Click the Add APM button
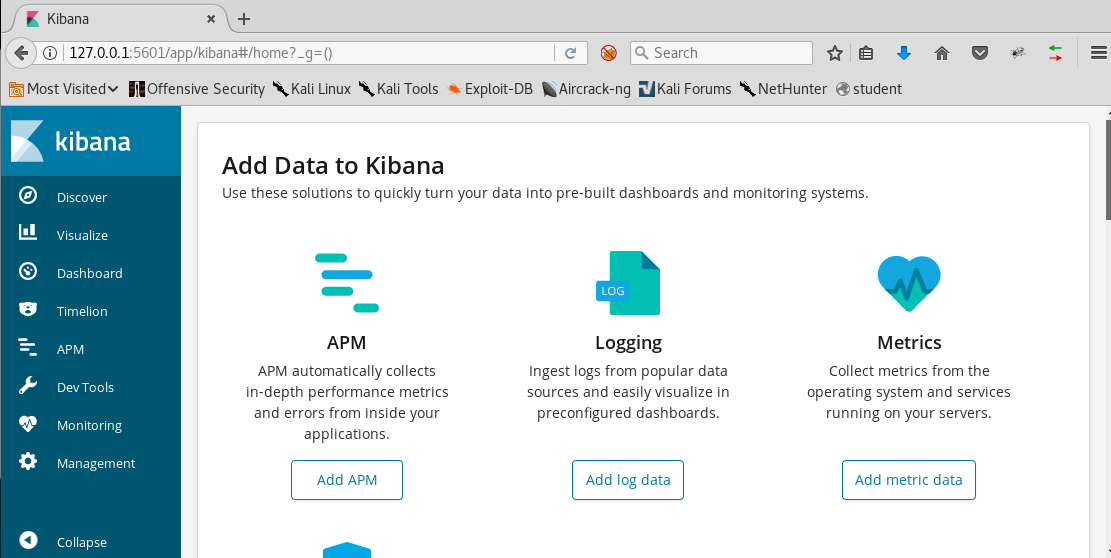This screenshot has width=1111, height=558. (347, 480)
